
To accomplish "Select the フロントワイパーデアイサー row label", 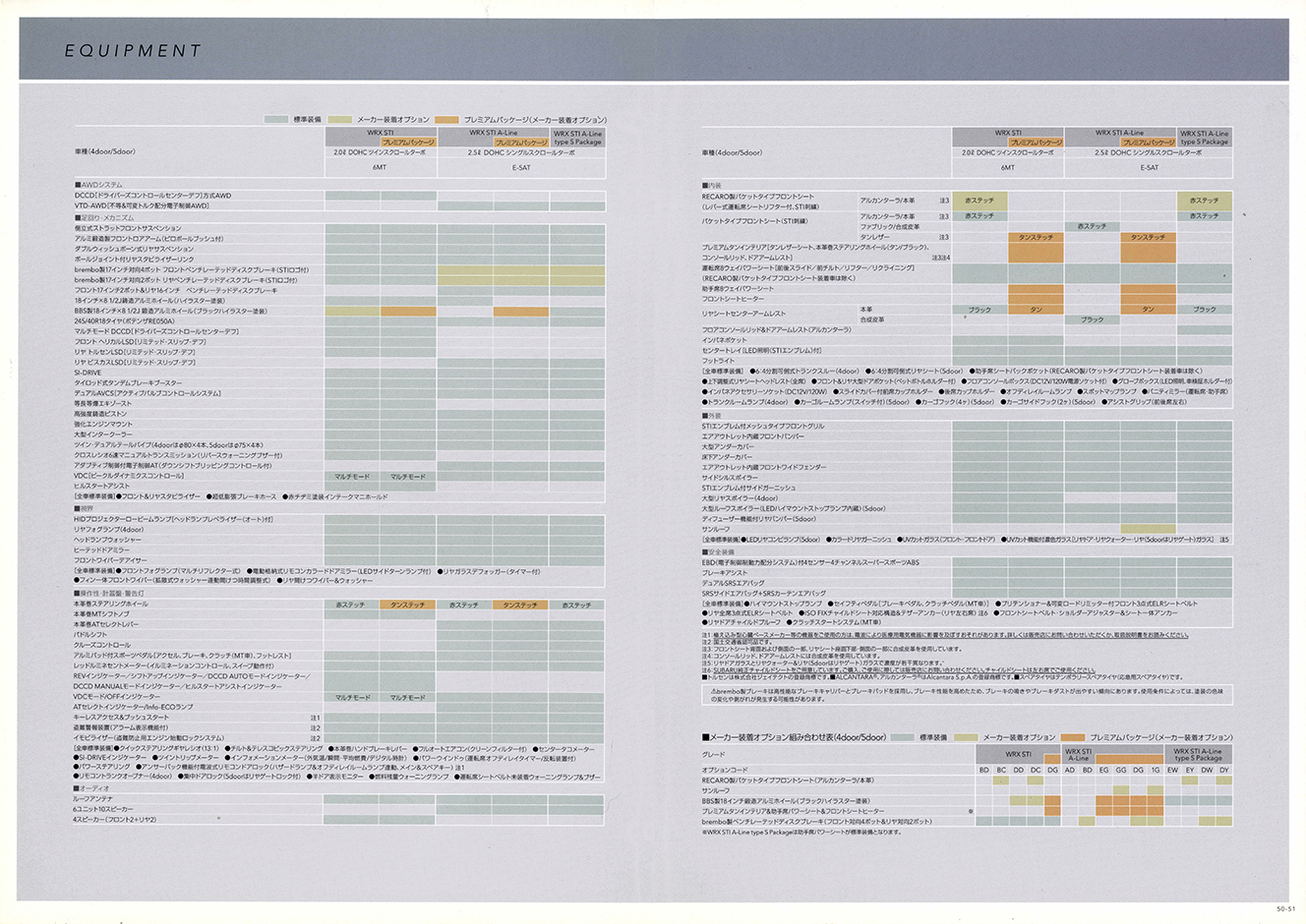I will [x=110, y=560].
